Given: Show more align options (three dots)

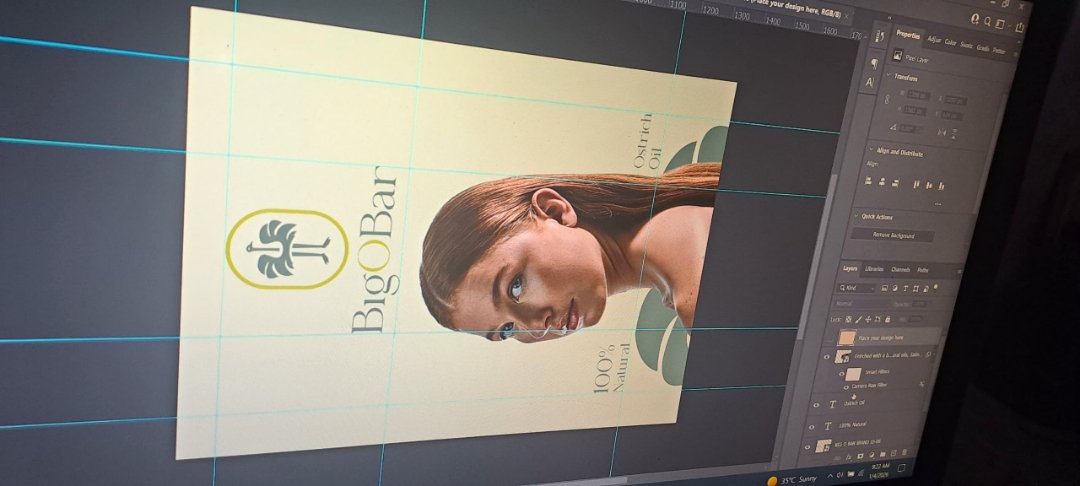Looking at the screenshot, I should point(938,204).
